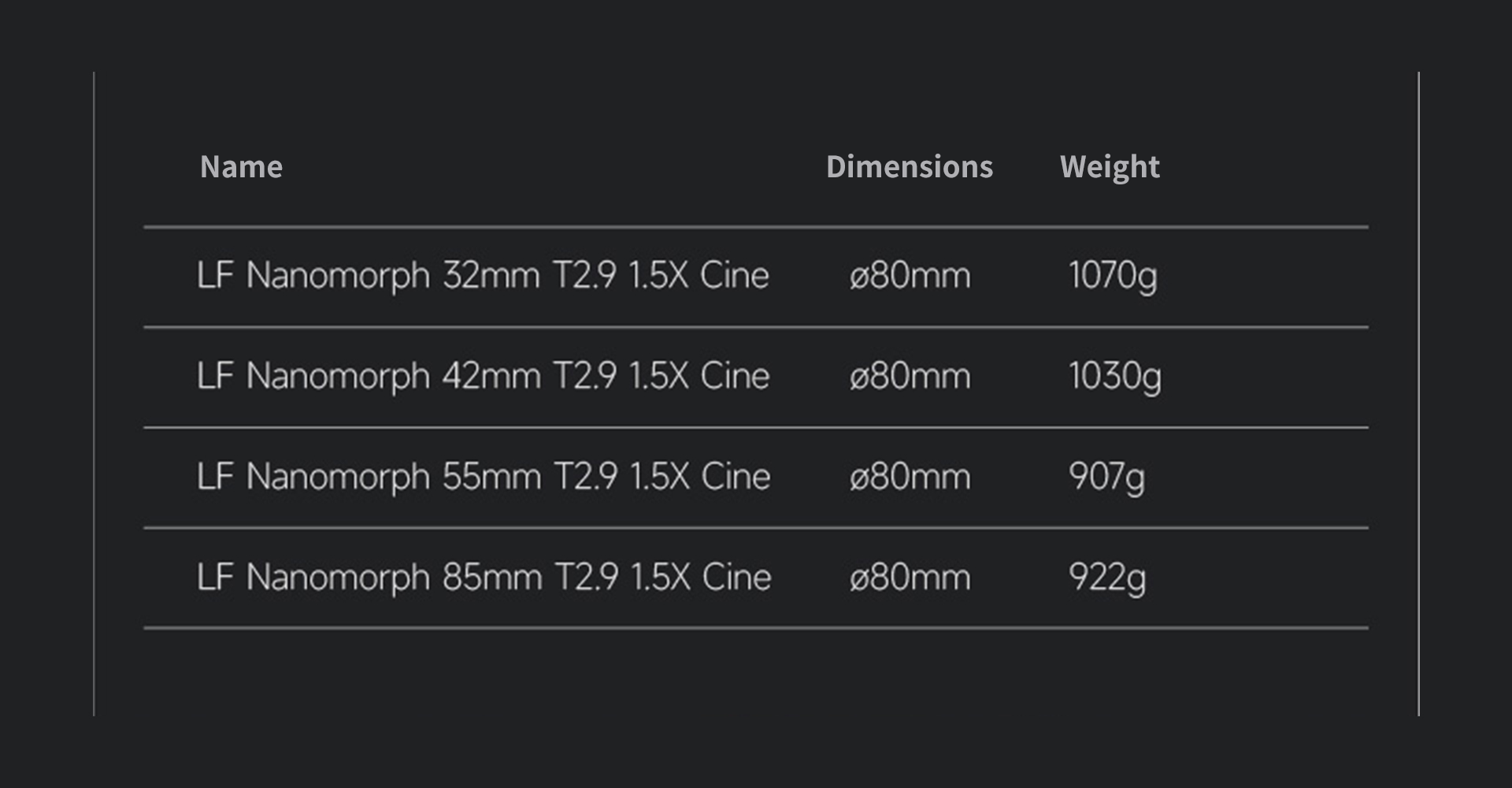The width and height of the screenshot is (1512, 788).
Task: Click the Weight column header
Action: [x=1109, y=167]
